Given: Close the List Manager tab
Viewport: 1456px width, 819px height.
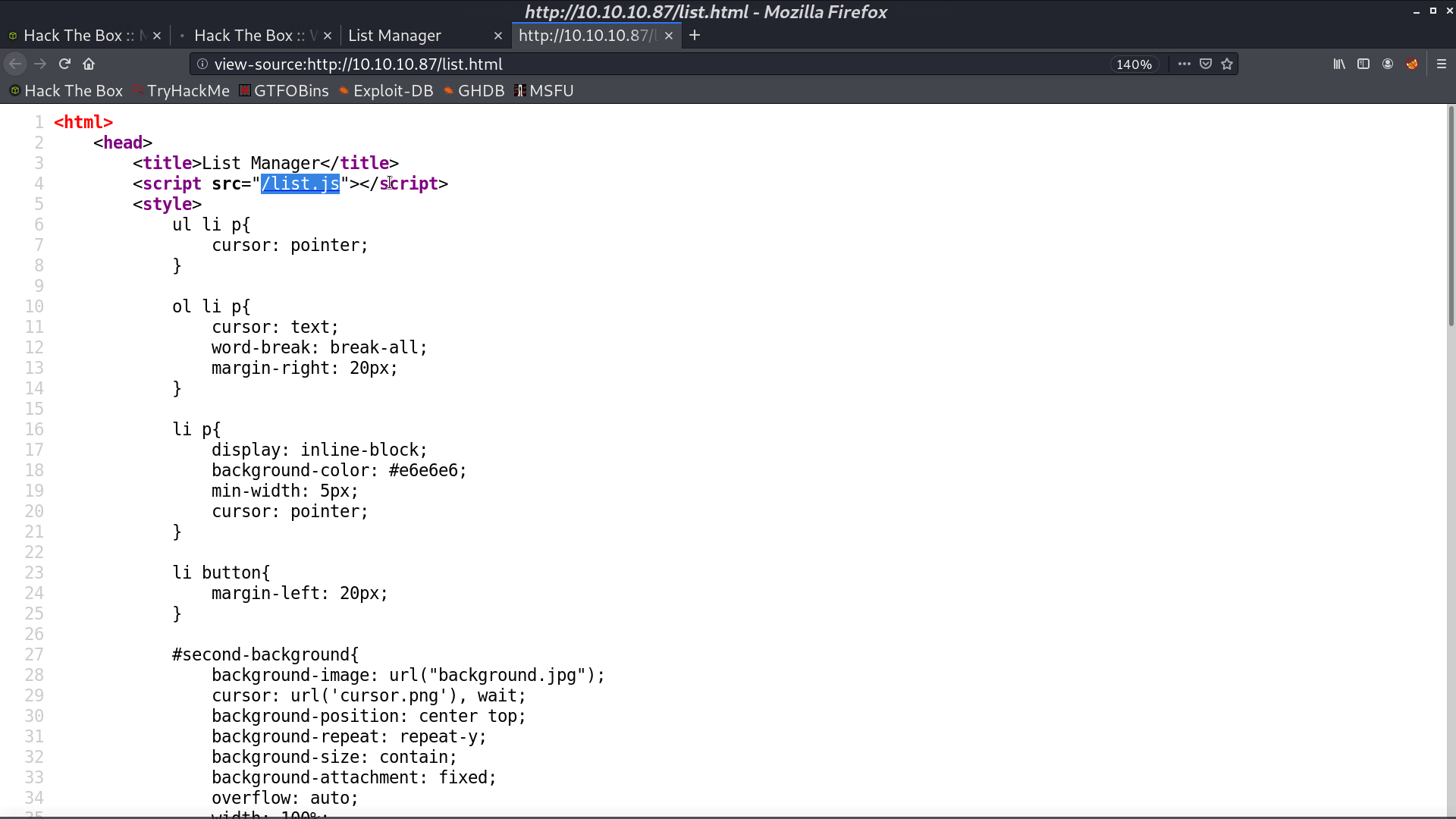Looking at the screenshot, I should [x=498, y=36].
